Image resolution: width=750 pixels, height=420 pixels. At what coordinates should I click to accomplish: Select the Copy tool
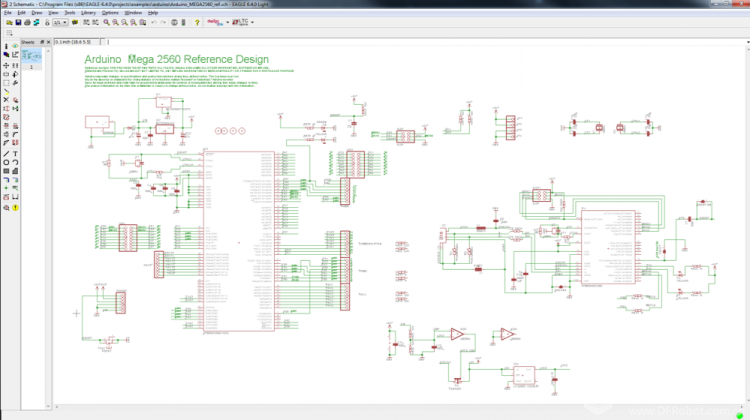[x=15, y=66]
